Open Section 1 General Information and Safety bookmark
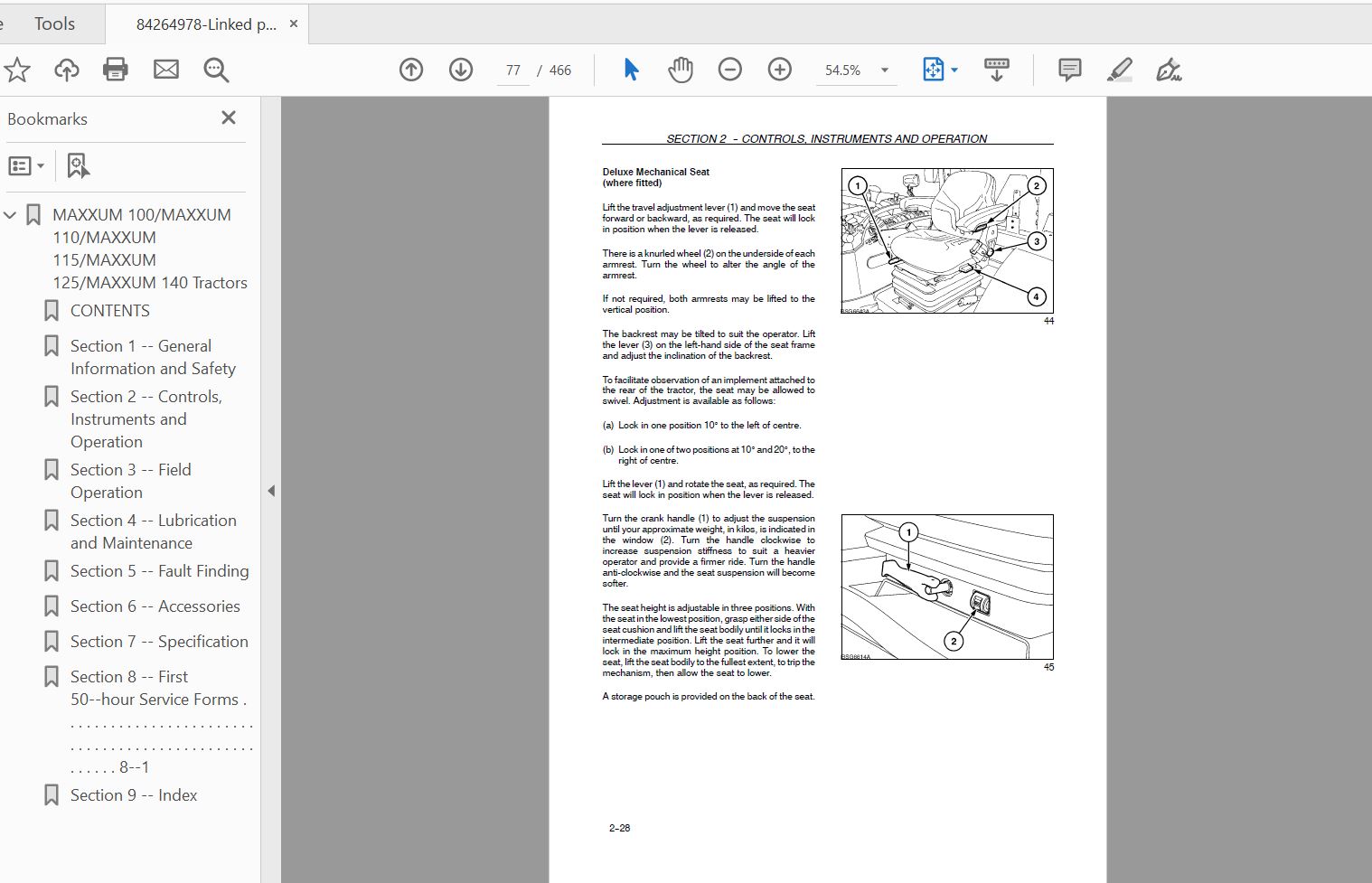The image size is (1372, 883). [154, 357]
